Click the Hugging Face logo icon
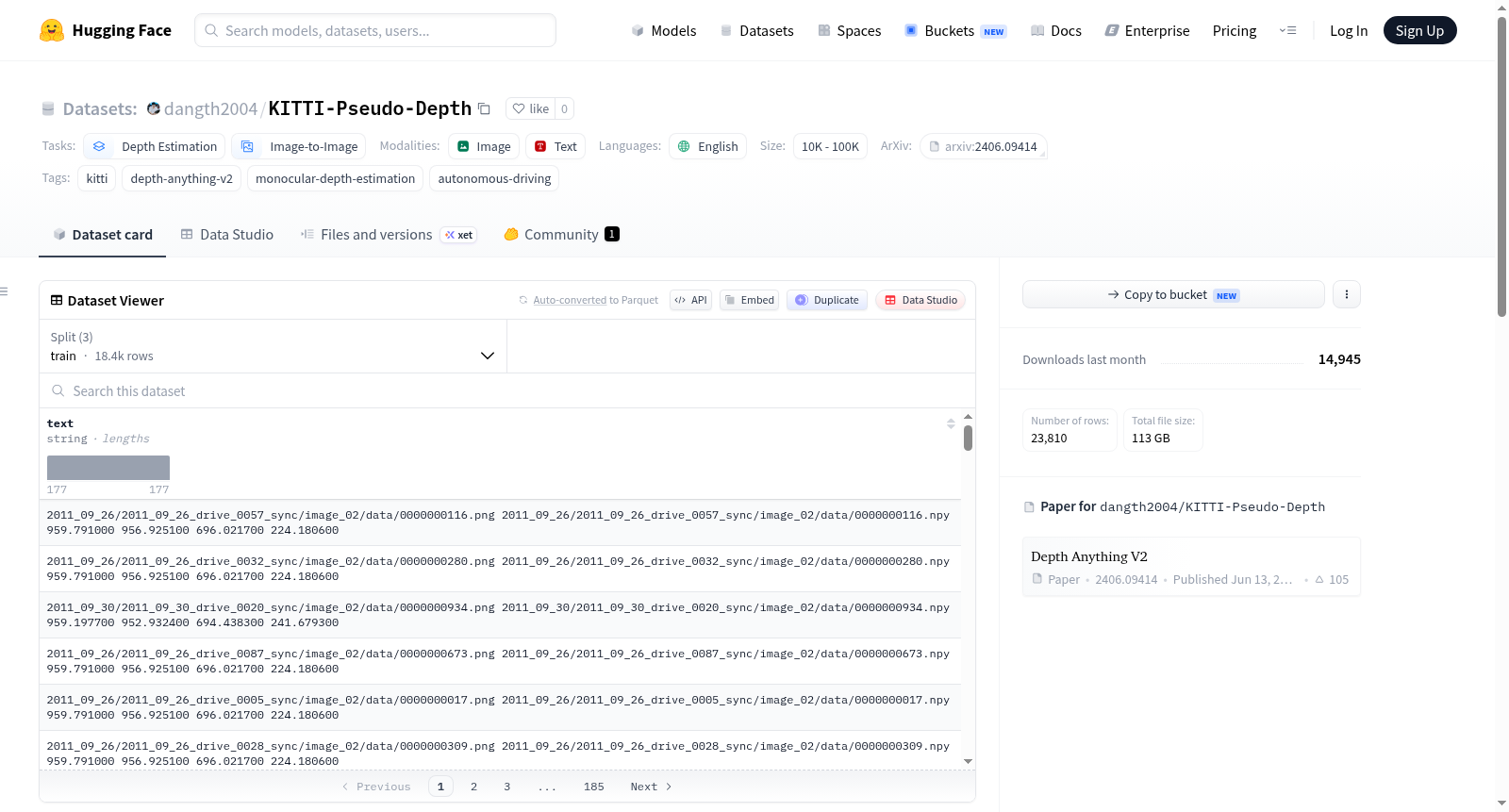 coord(52,30)
